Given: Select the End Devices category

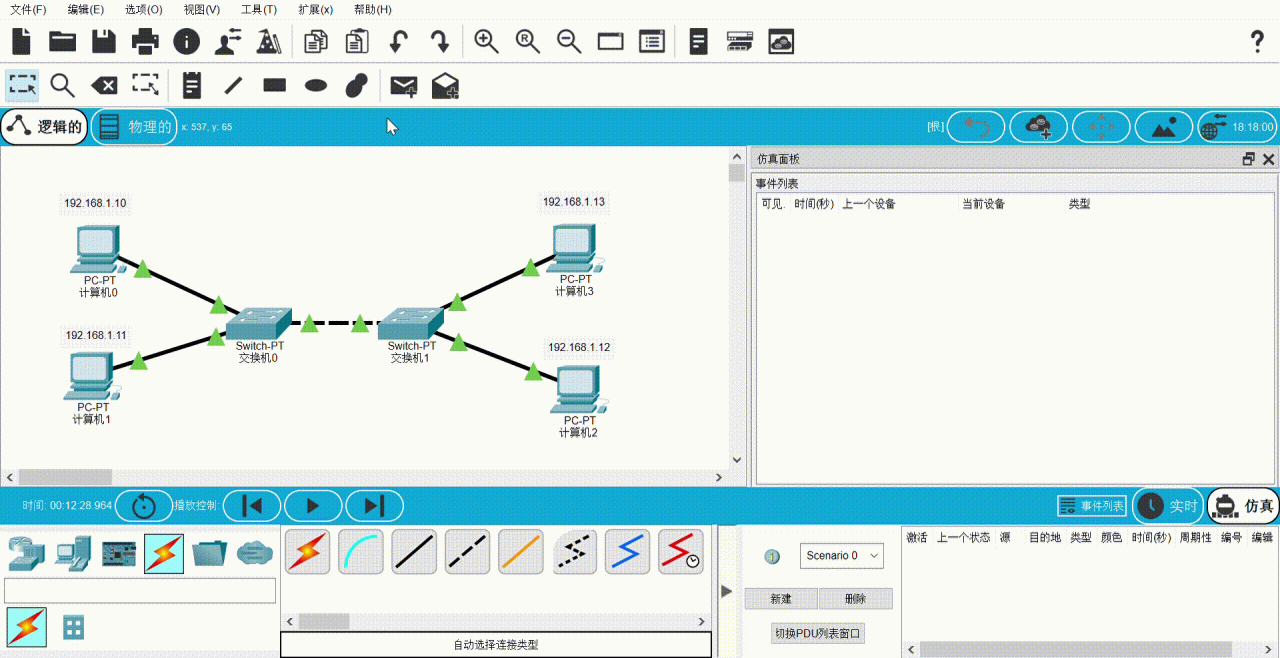Looking at the screenshot, I should [73, 553].
